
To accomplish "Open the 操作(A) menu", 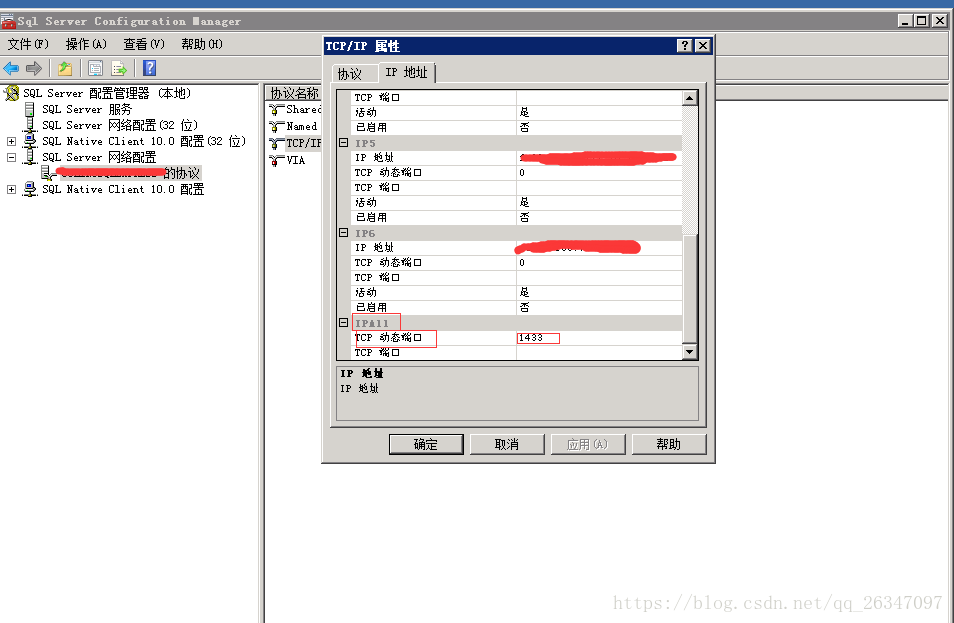I will 86,44.
